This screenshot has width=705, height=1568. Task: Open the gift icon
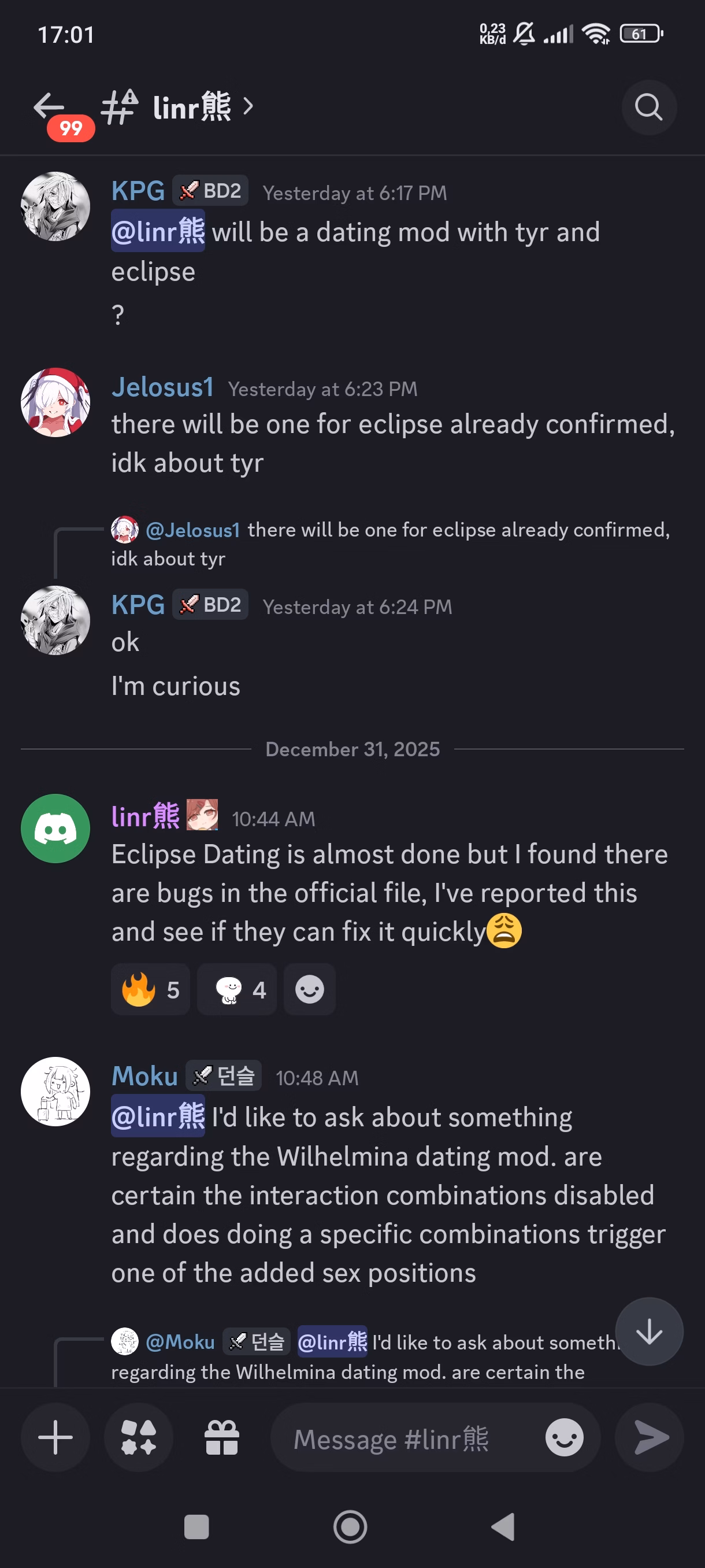click(222, 1437)
